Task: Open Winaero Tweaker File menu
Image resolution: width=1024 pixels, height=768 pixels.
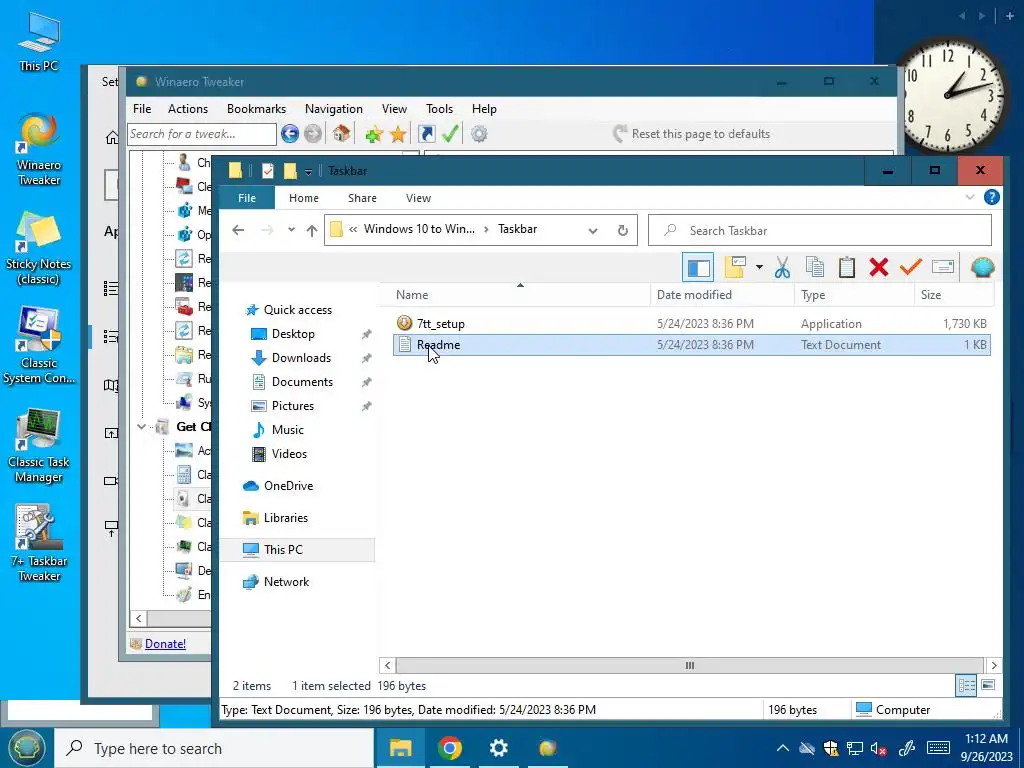Action: coord(142,109)
